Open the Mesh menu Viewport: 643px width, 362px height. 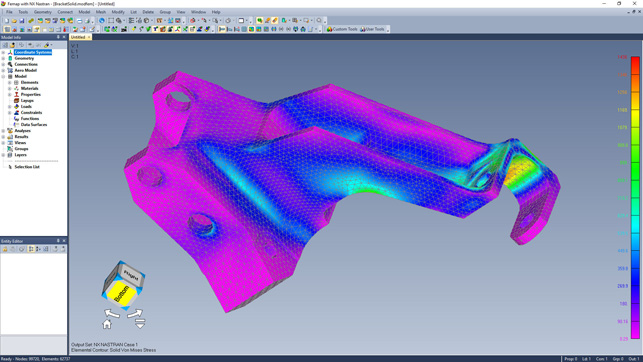(x=101, y=12)
